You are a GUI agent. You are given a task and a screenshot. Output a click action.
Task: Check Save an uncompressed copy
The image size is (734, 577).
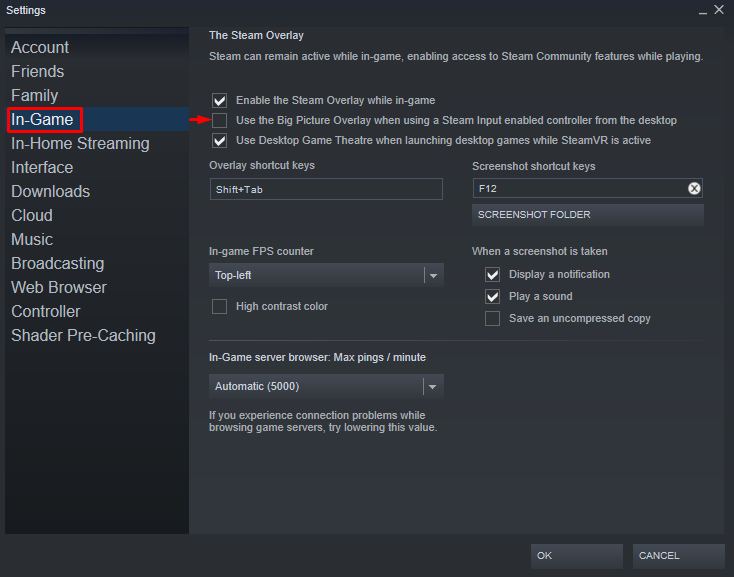click(492, 318)
